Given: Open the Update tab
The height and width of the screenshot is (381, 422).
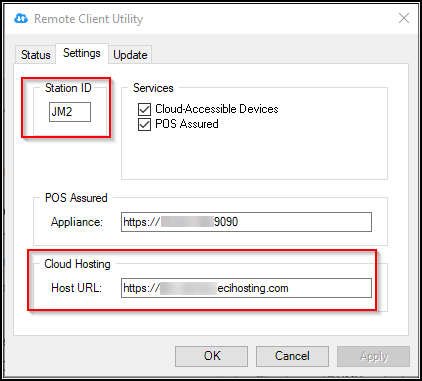Looking at the screenshot, I should [x=130, y=55].
